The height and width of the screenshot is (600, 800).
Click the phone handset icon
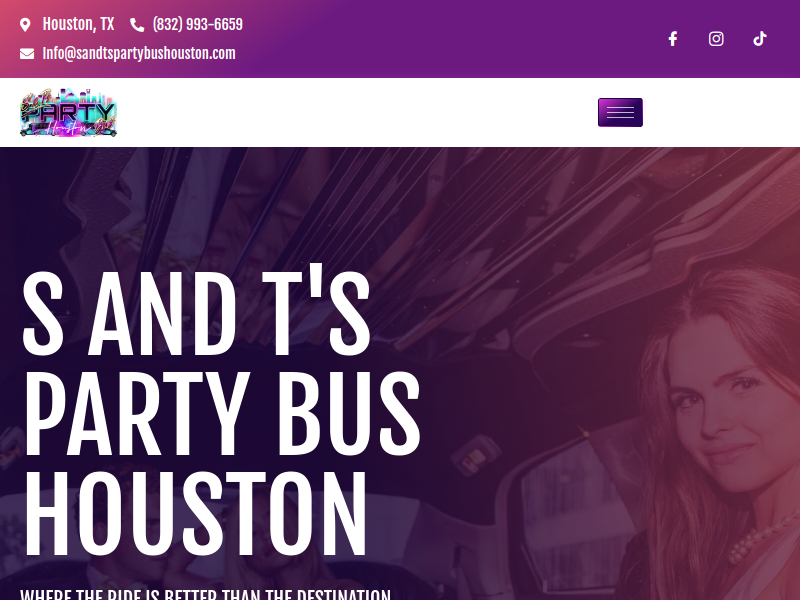tap(137, 24)
